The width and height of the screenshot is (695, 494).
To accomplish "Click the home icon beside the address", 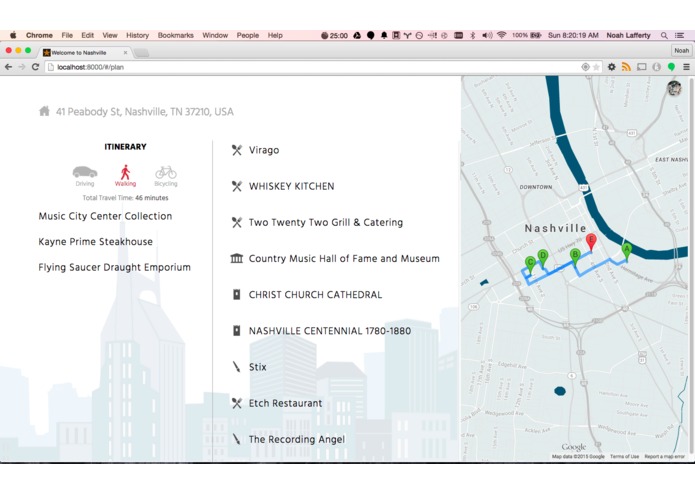I will [x=44, y=111].
